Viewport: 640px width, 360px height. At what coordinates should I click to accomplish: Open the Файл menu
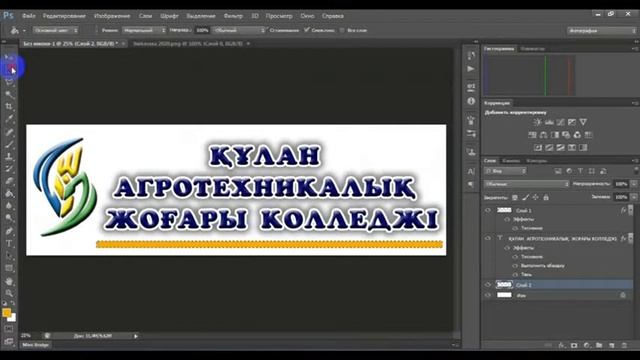click(29, 16)
